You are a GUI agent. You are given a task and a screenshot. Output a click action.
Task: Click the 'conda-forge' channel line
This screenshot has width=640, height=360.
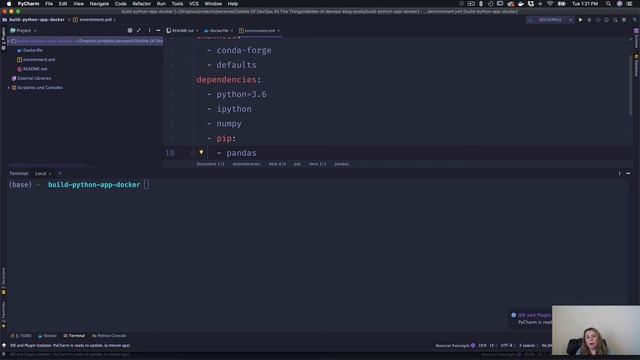[244, 50]
